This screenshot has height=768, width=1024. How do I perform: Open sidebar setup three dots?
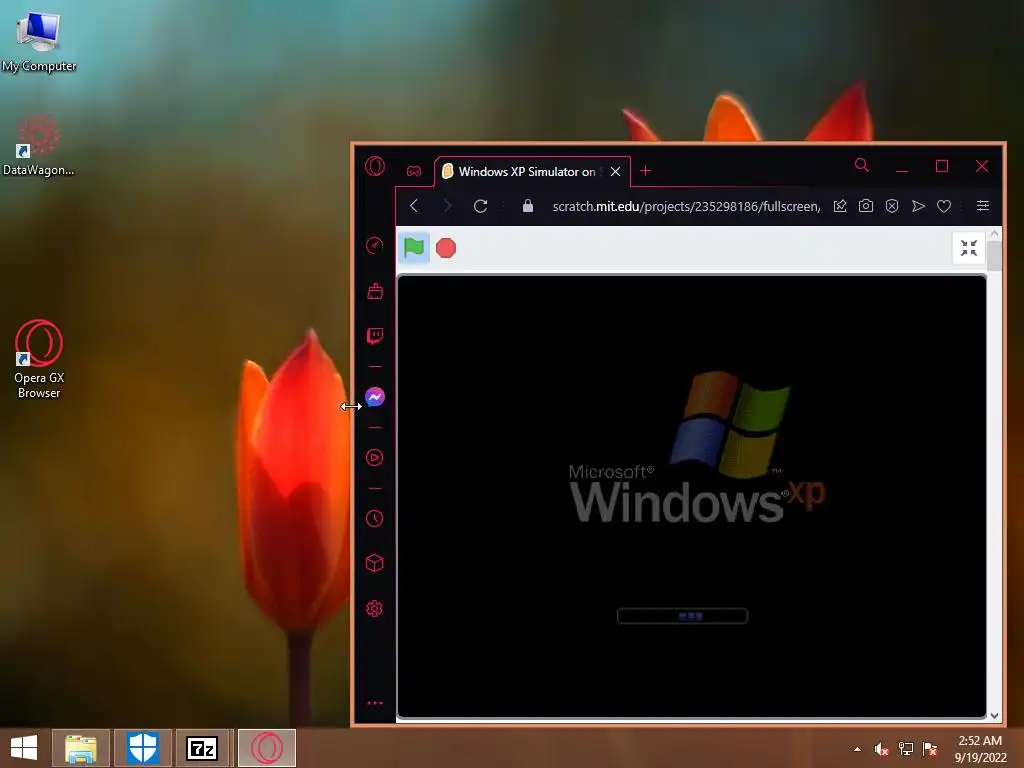[375, 703]
